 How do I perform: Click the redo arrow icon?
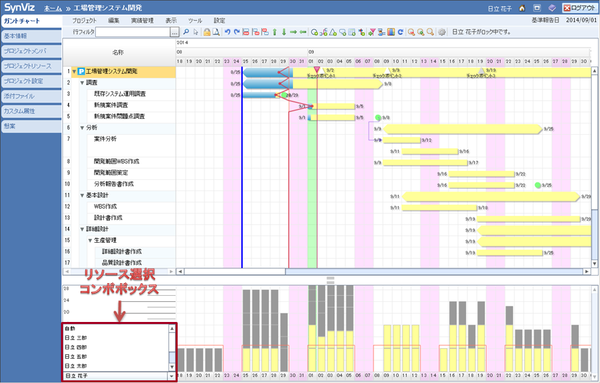tap(236, 32)
